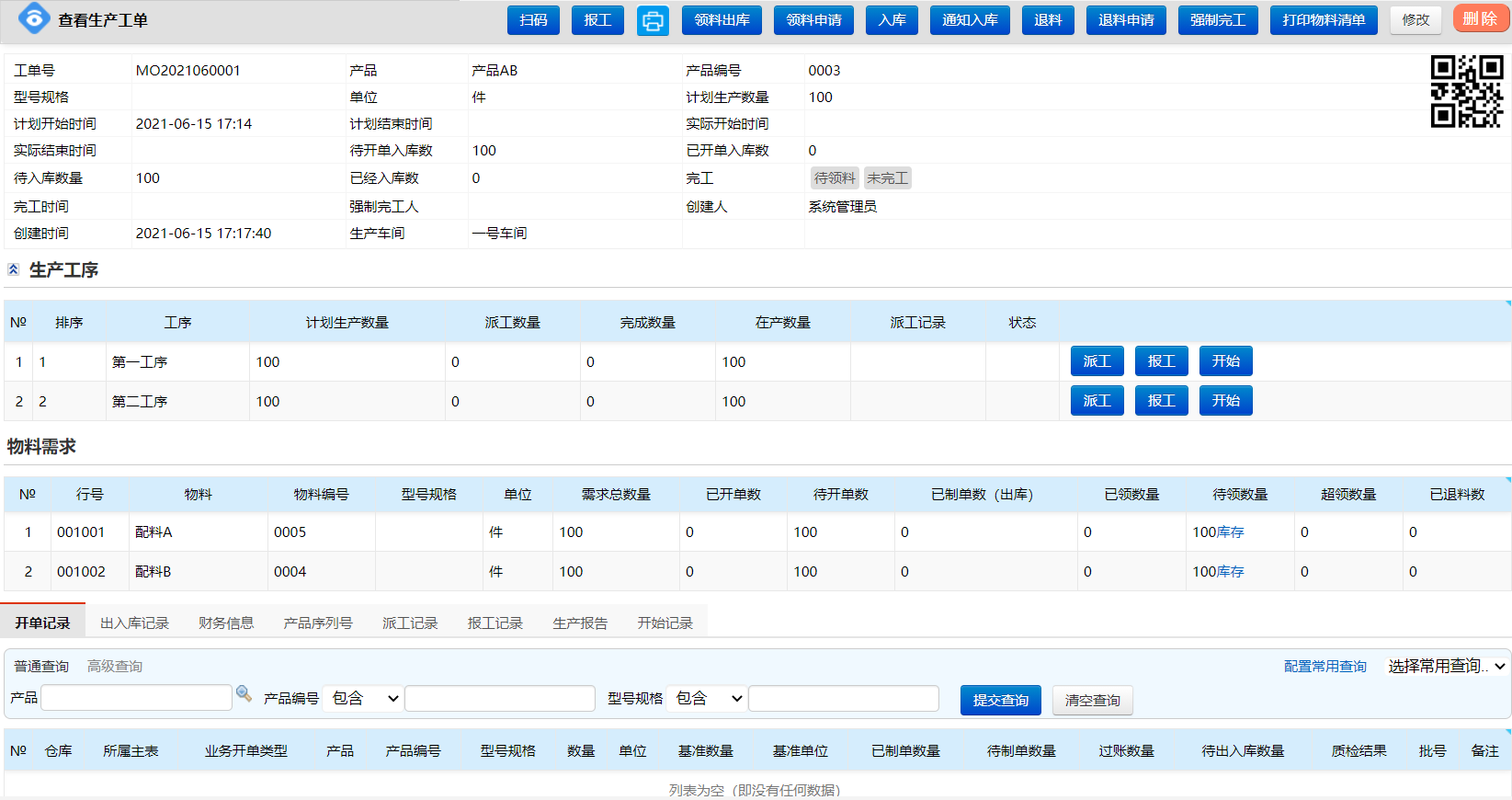Open 库存 link in 配料B row
Screen dimensions: 1512x800
point(1231,572)
